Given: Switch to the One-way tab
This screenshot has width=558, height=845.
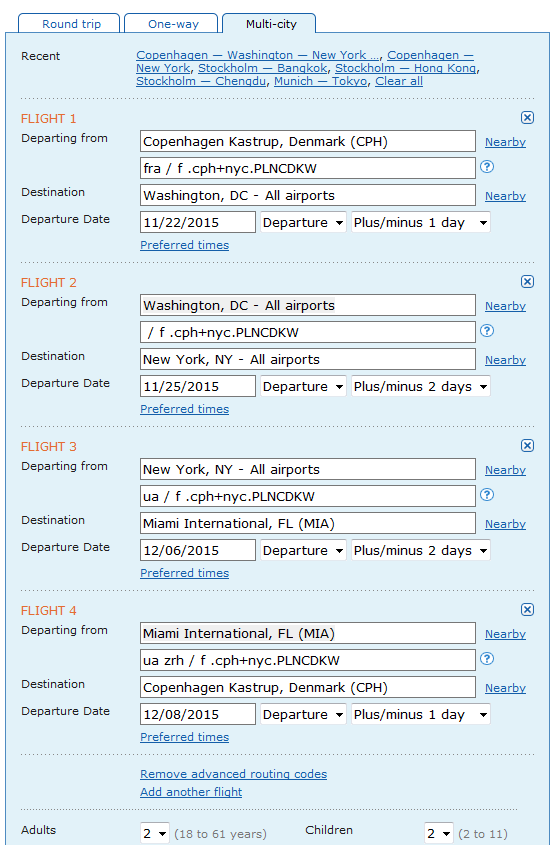Looking at the screenshot, I should coord(173,24).
